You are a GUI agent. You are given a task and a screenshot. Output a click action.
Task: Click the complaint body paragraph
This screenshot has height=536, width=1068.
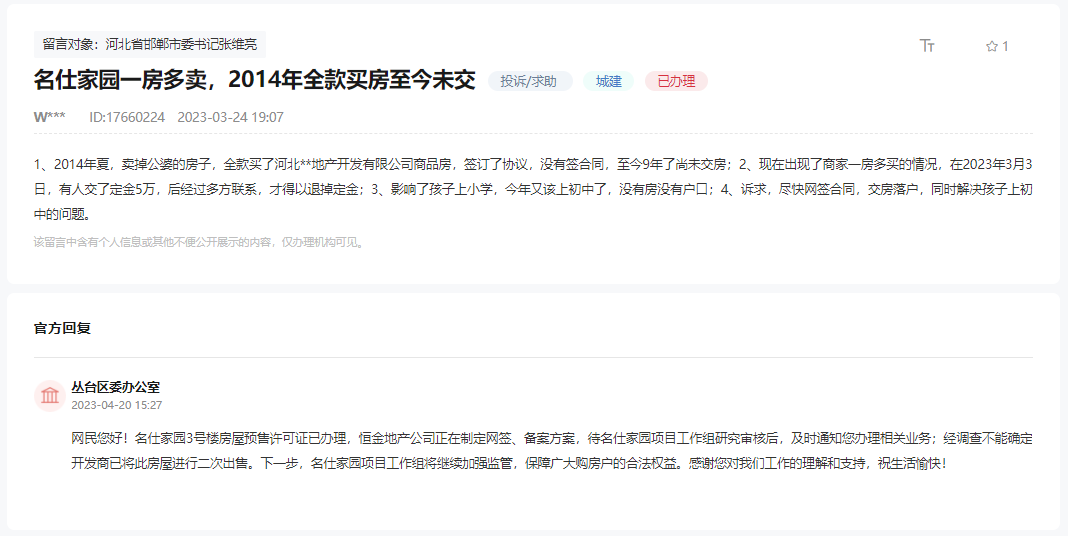tap(533, 189)
